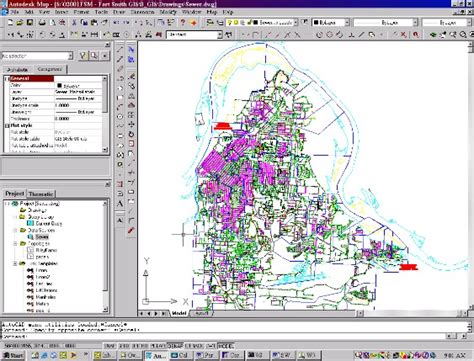Select the Circle draw tool
The image size is (474, 361).
pos(120,117)
